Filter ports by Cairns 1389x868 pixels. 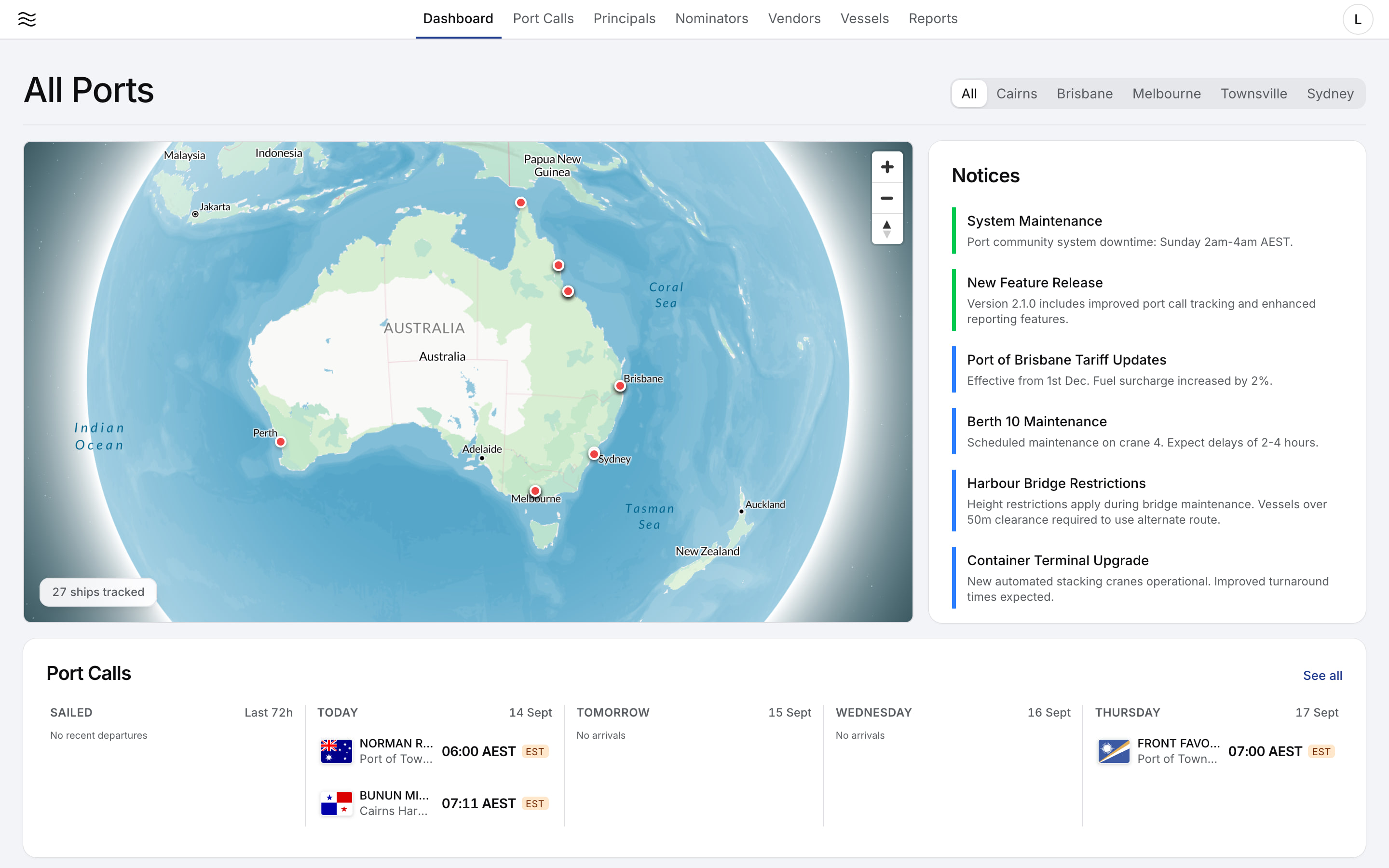(1017, 94)
